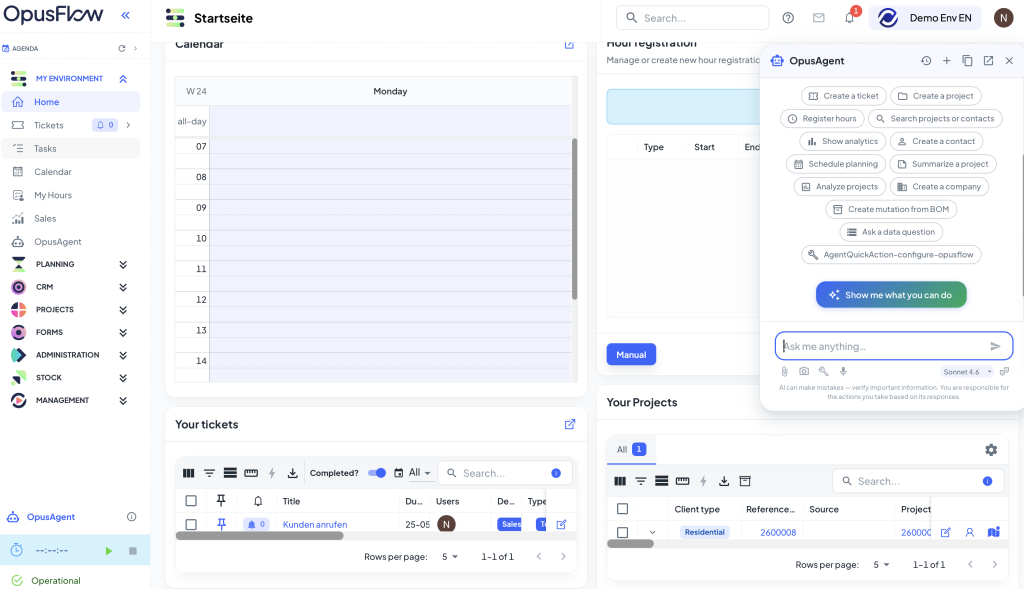Pin the Kunden anrufen ticket
The width and height of the screenshot is (1024, 589).
[221, 524]
